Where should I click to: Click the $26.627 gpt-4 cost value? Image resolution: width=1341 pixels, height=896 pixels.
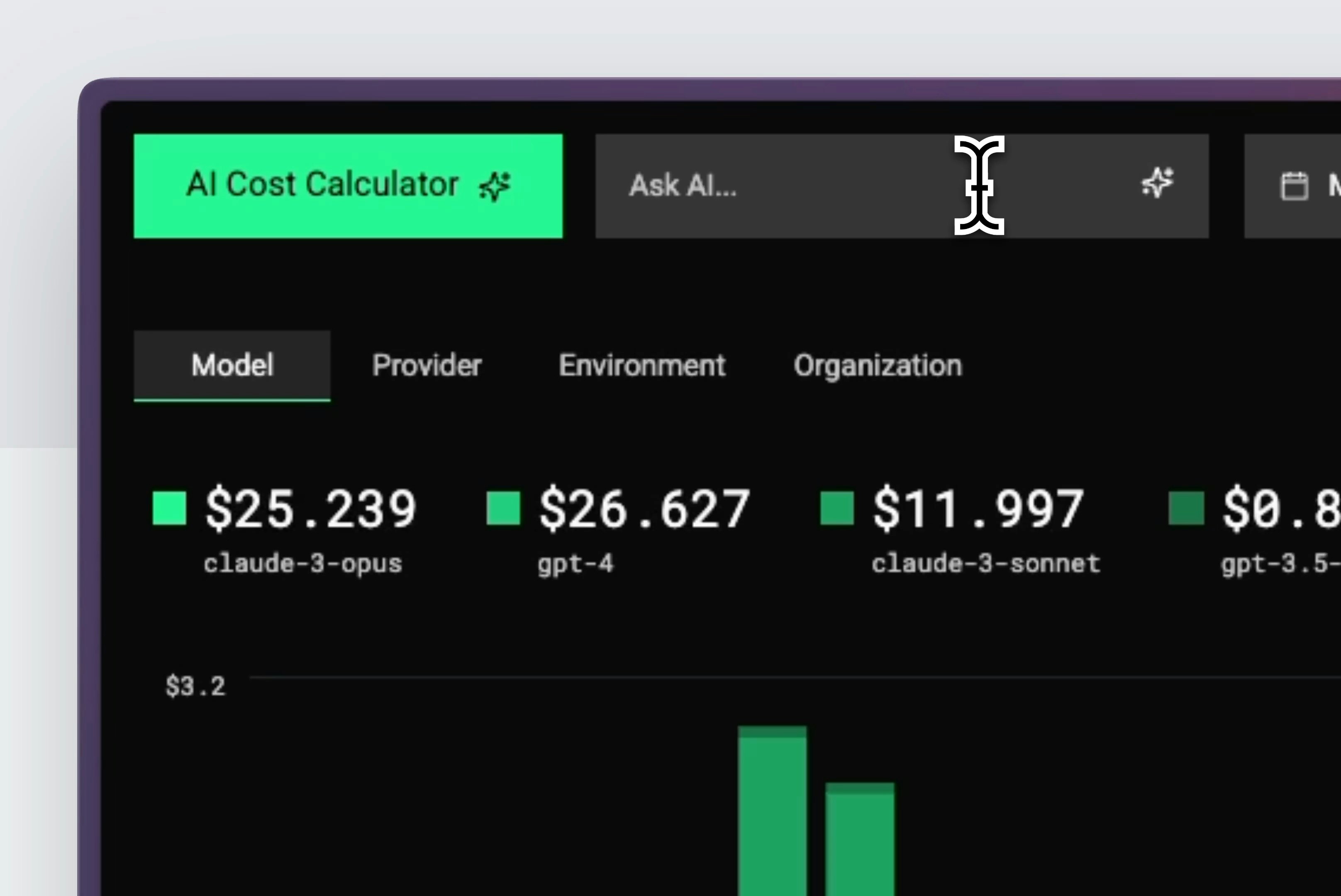644,508
